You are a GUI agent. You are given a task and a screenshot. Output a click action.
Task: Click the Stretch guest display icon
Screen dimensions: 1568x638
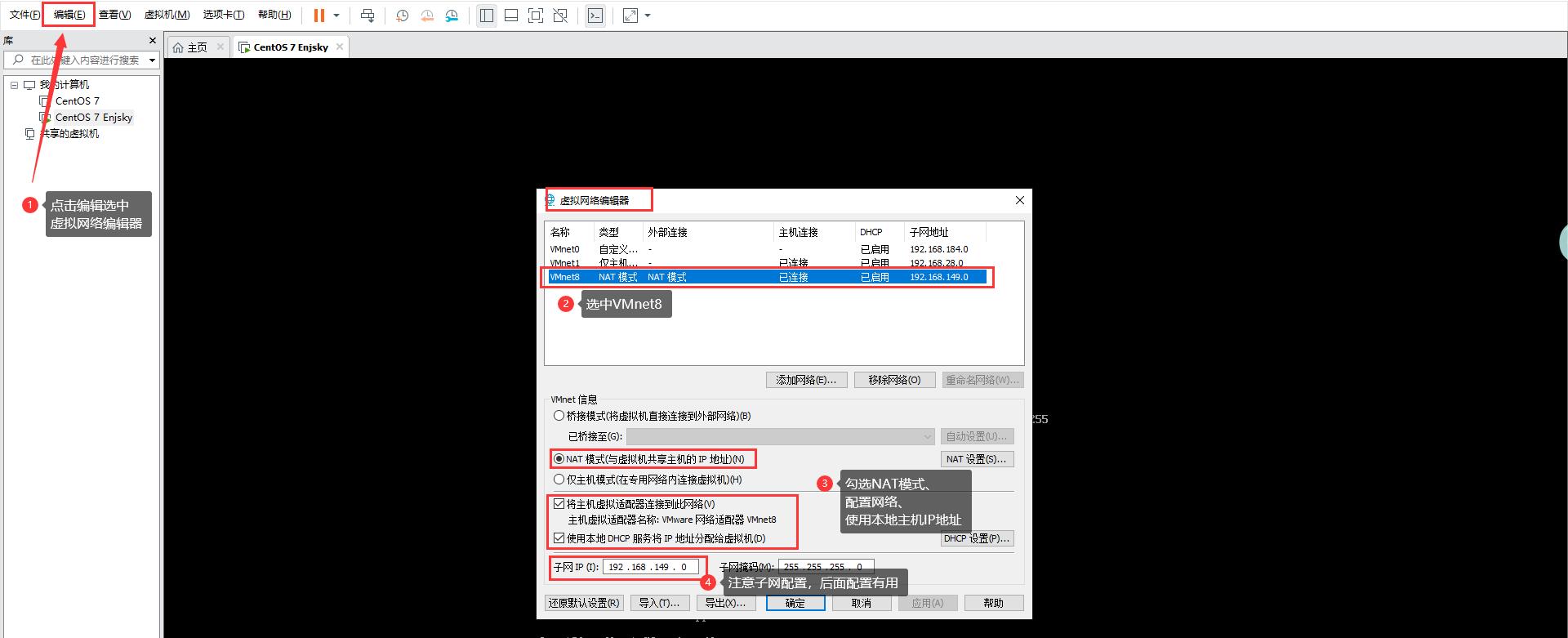tap(630, 16)
